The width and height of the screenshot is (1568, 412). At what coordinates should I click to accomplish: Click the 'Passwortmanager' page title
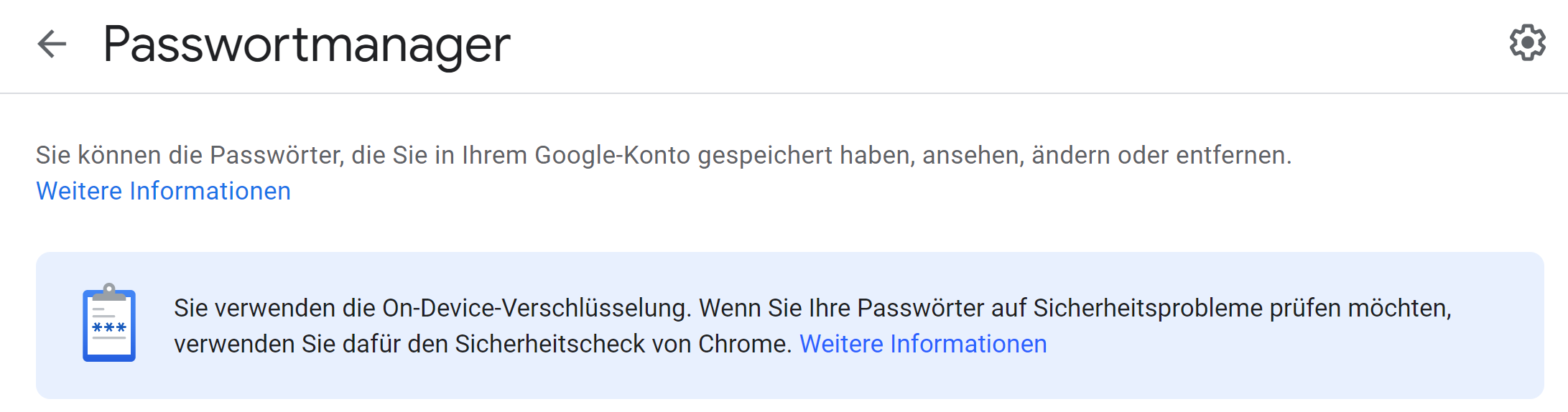[x=307, y=45]
